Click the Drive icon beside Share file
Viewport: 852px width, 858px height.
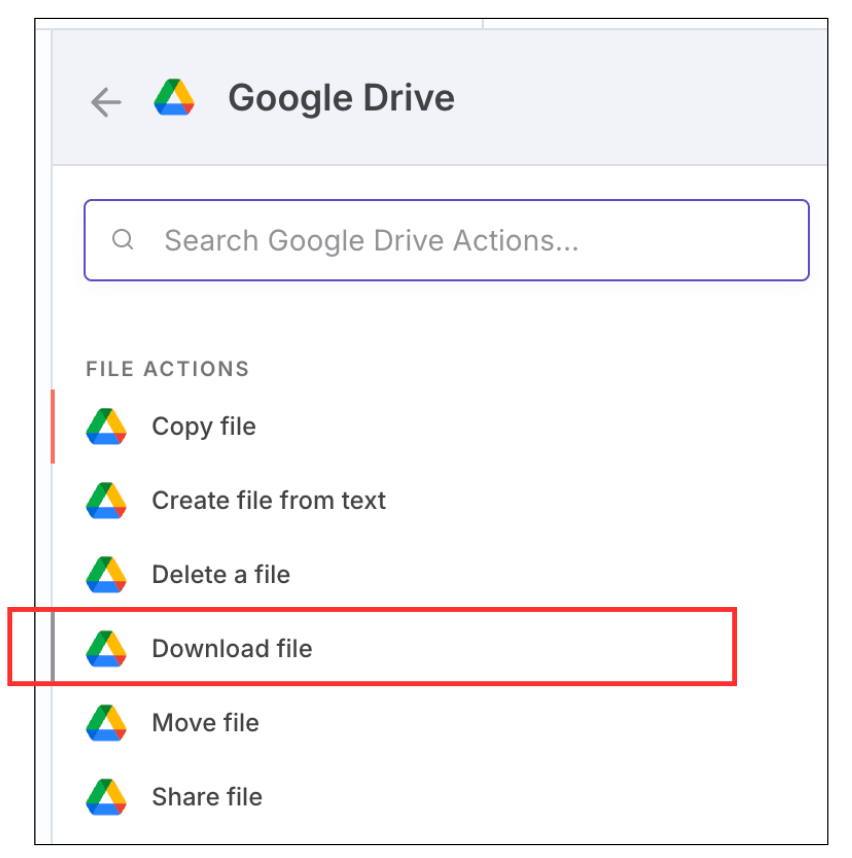tap(105, 795)
